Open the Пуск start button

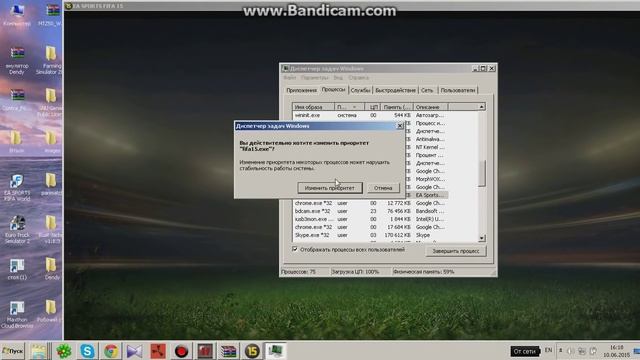[13, 351]
